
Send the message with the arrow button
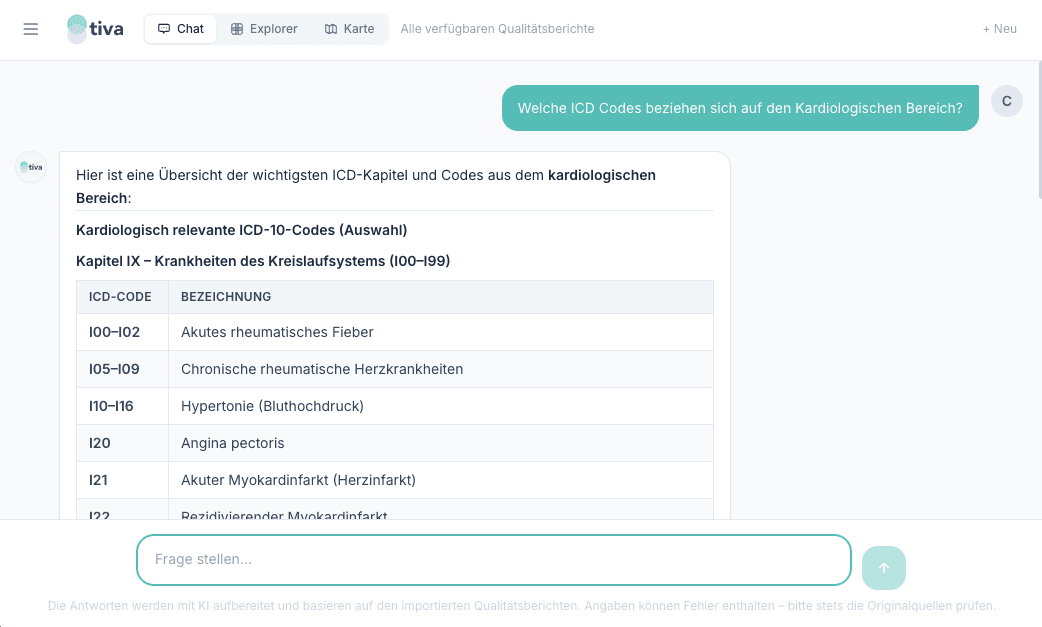point(884,568)
